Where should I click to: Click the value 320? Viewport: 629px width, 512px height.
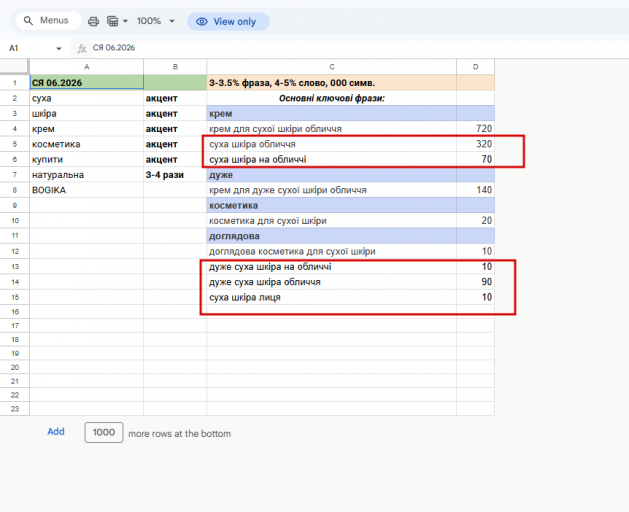tap(475, 144)
